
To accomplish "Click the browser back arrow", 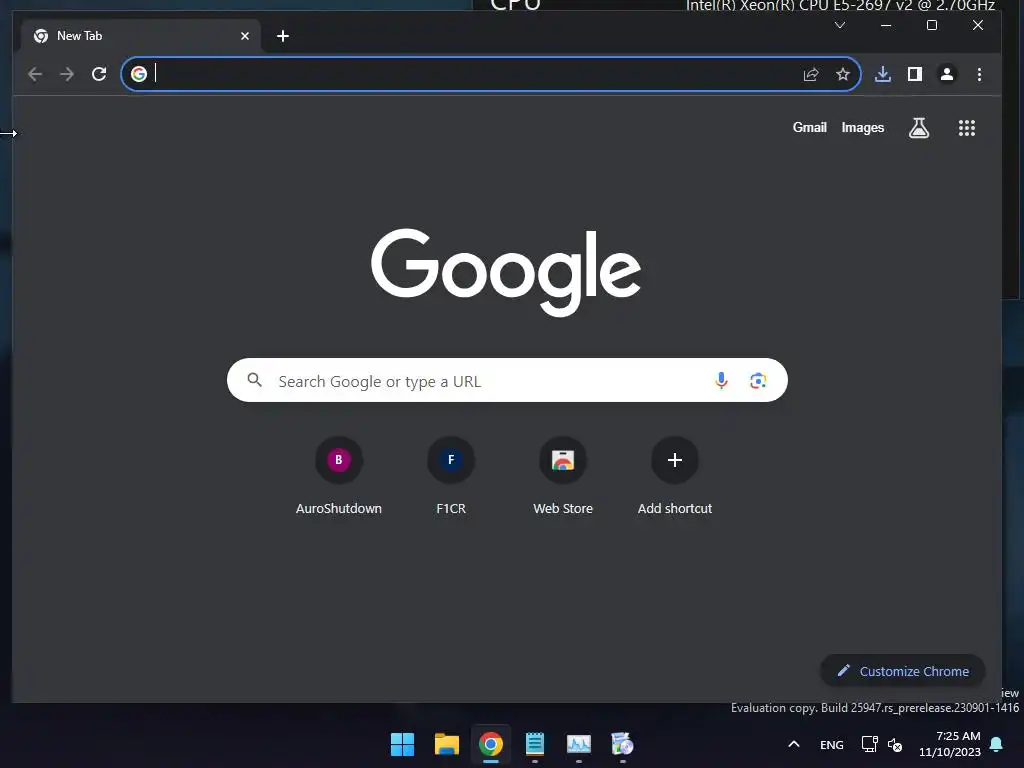I will coord(35,74).
